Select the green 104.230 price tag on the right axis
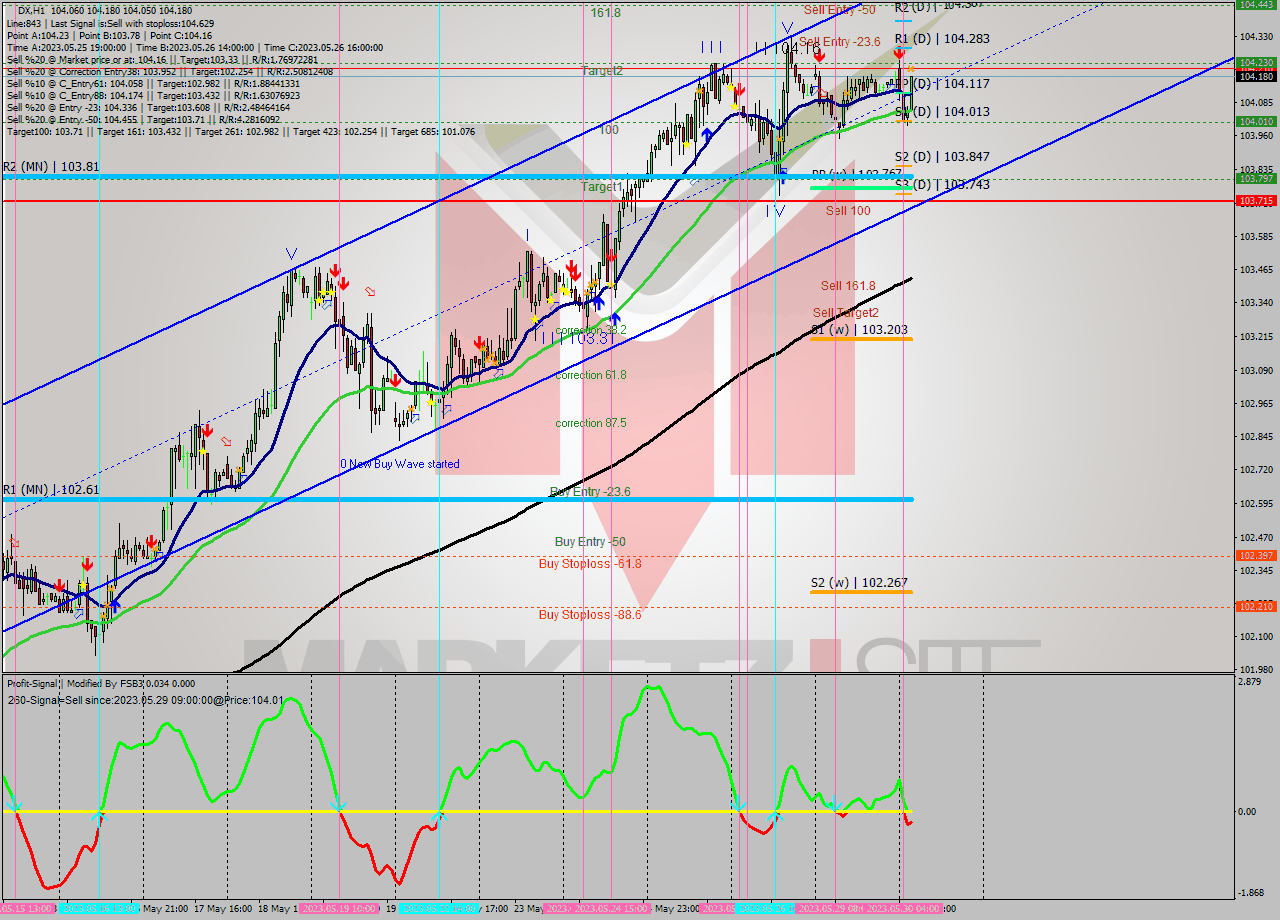Viewport: 1280px width, 920px height. pos(1256,60)
